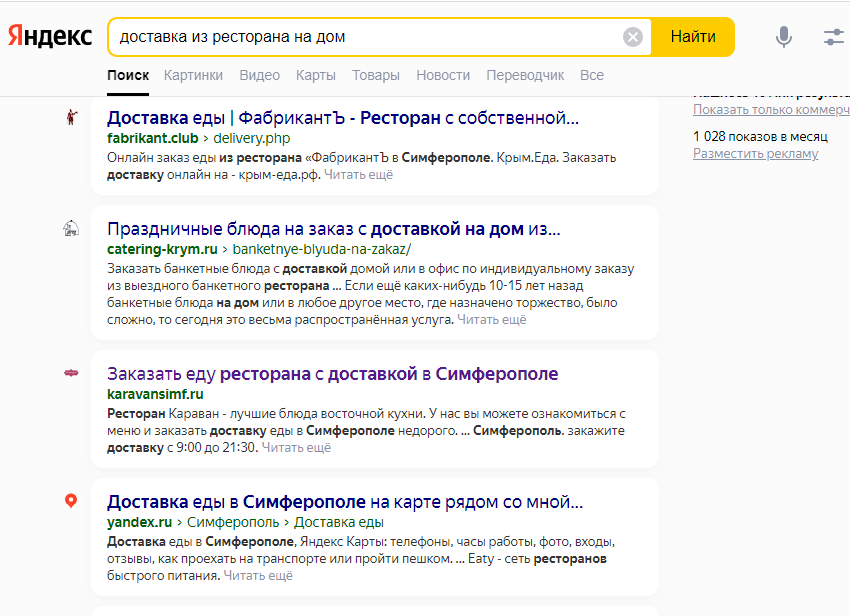Click the fabrikant.club site favicon

coord(71,118)
